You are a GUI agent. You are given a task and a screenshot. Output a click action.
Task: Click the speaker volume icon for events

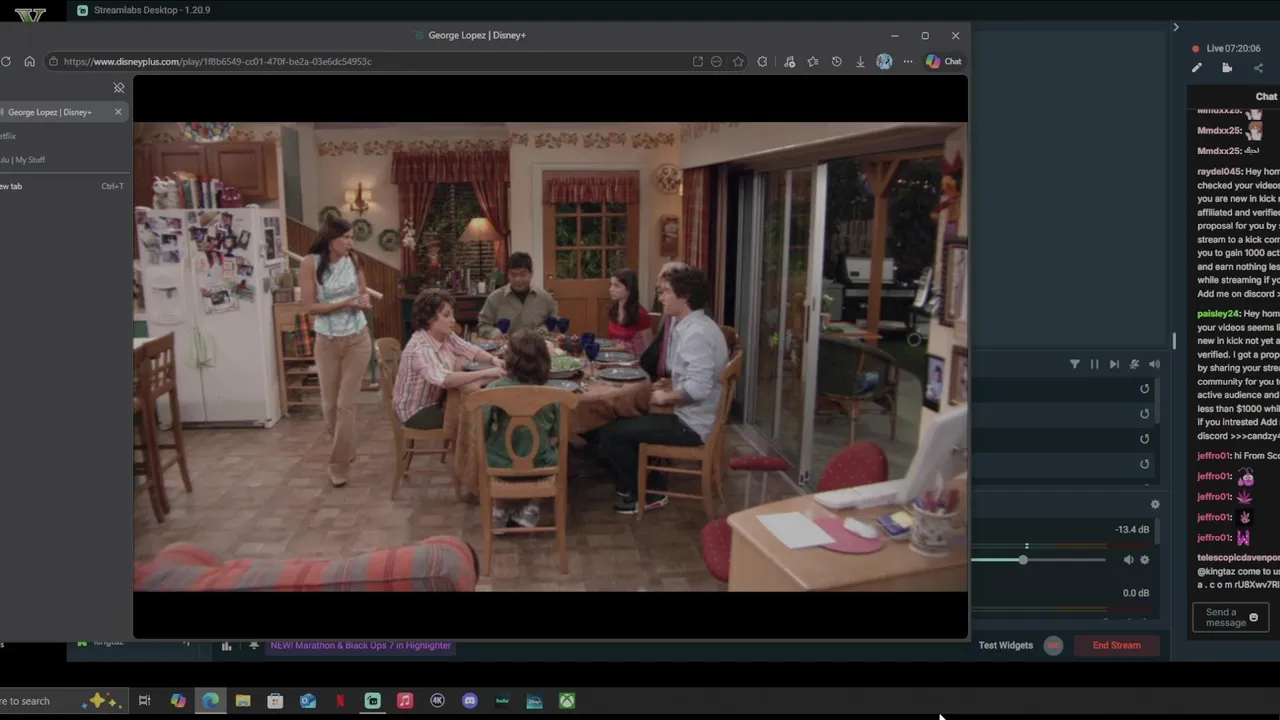(1154, 364)
